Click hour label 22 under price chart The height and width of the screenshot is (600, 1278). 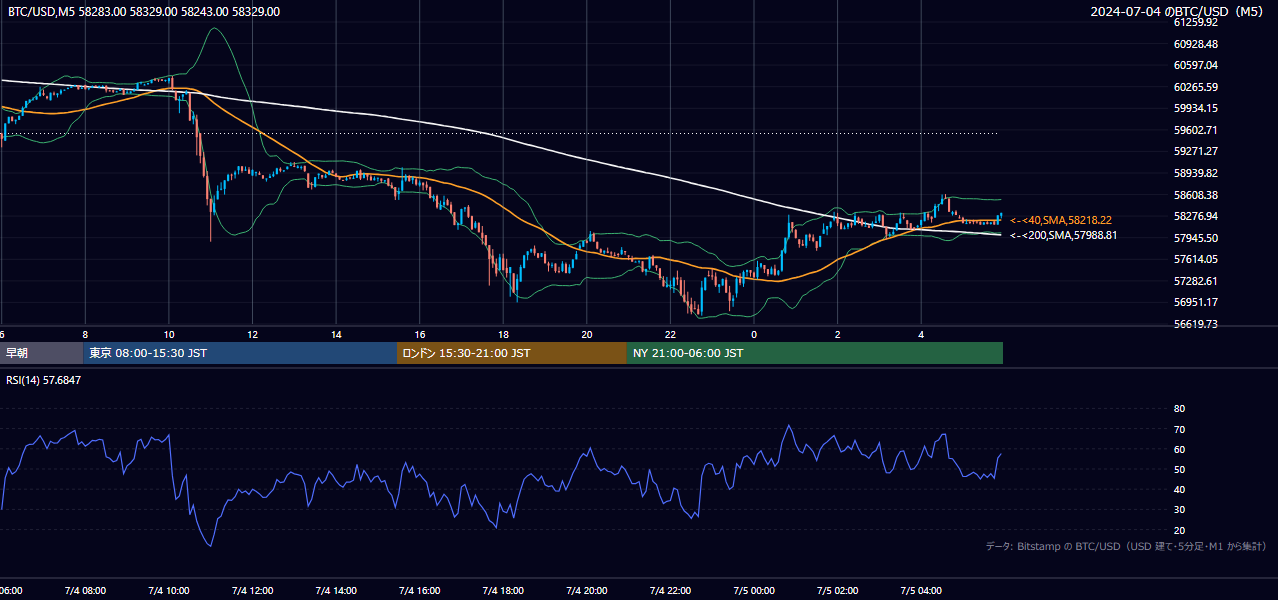pyautogui.click(x=670, y=334)
